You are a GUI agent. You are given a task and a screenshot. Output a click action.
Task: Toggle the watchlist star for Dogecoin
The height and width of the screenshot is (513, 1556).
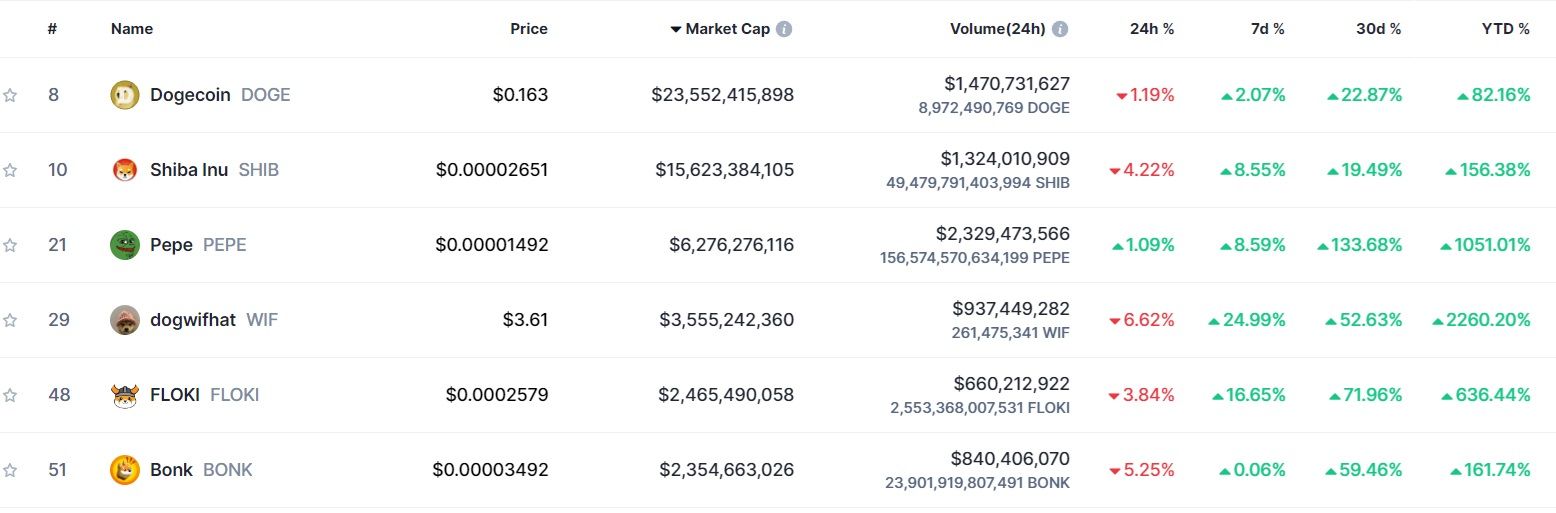10,95
